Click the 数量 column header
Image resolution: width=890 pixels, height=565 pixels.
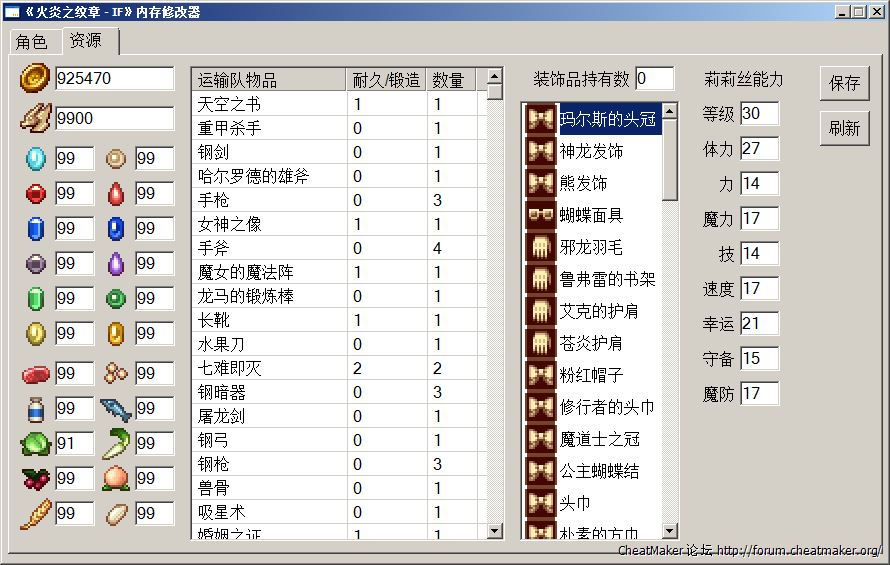pos(448,80)
